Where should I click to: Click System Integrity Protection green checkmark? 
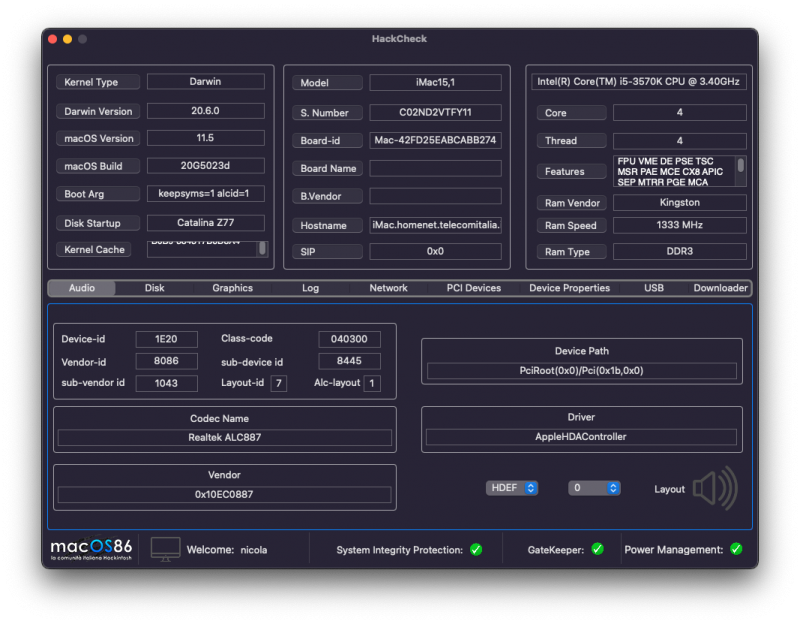tap(476, 549)
